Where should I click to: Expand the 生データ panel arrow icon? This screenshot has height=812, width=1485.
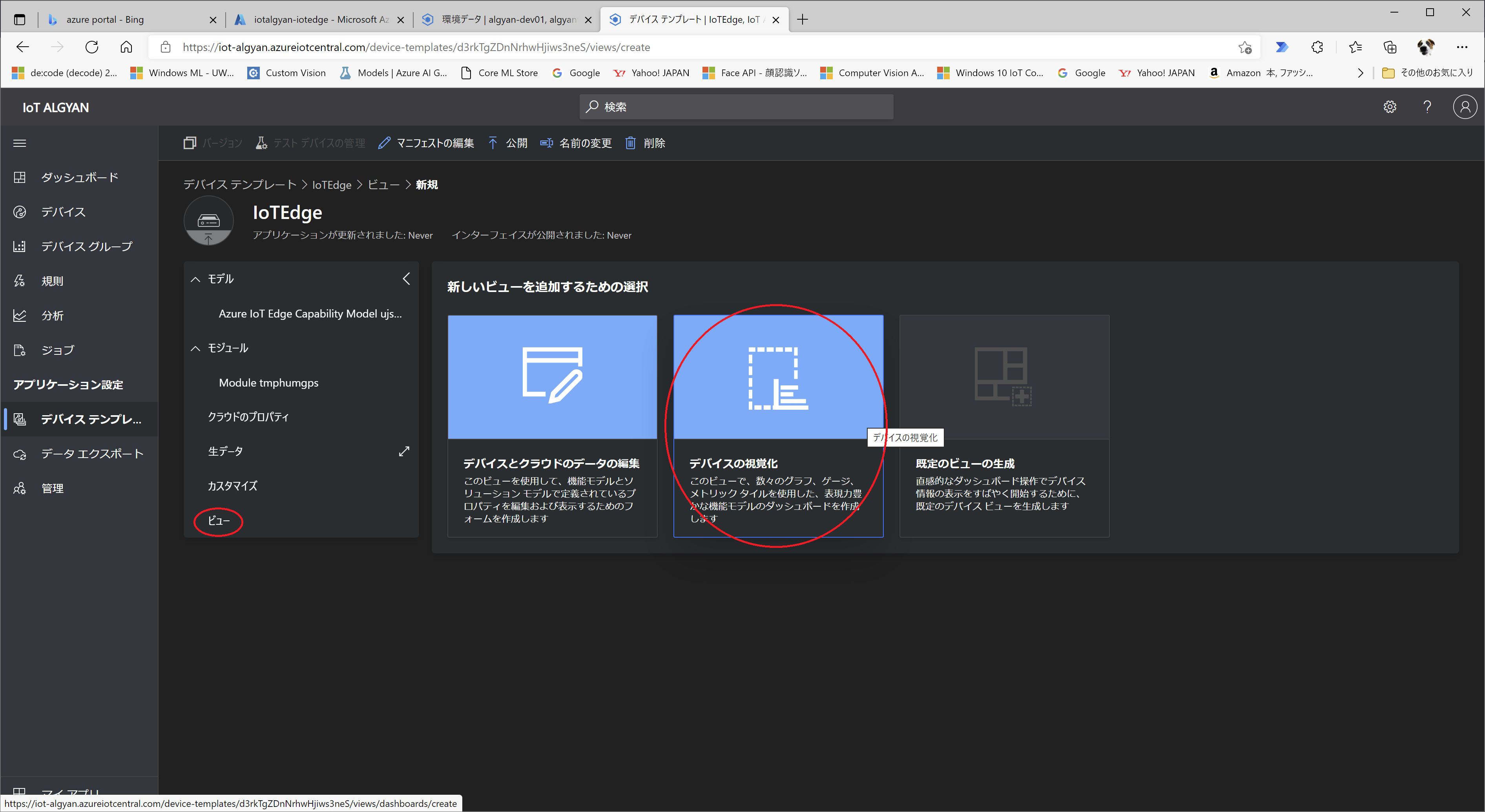pyautogui.click(x=404, y=451)
